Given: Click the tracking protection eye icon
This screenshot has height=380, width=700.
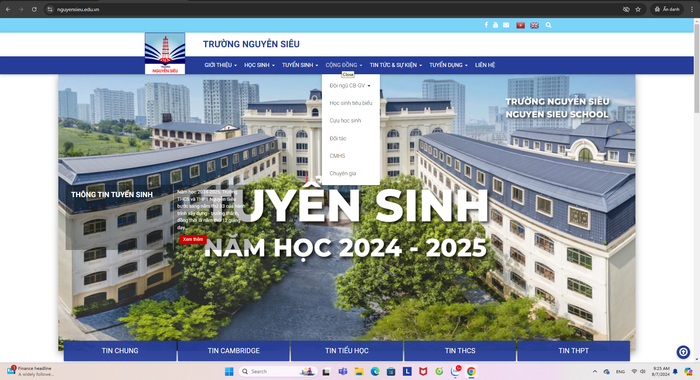Looking at the screenshot, I should click(626, 9).
